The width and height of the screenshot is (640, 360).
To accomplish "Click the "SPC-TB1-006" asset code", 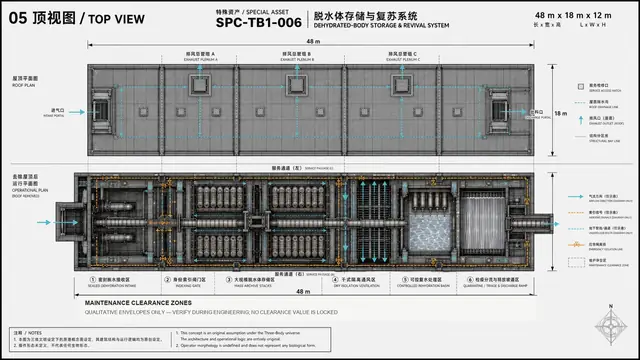I will pyautogui.click(x=259, y=23).
